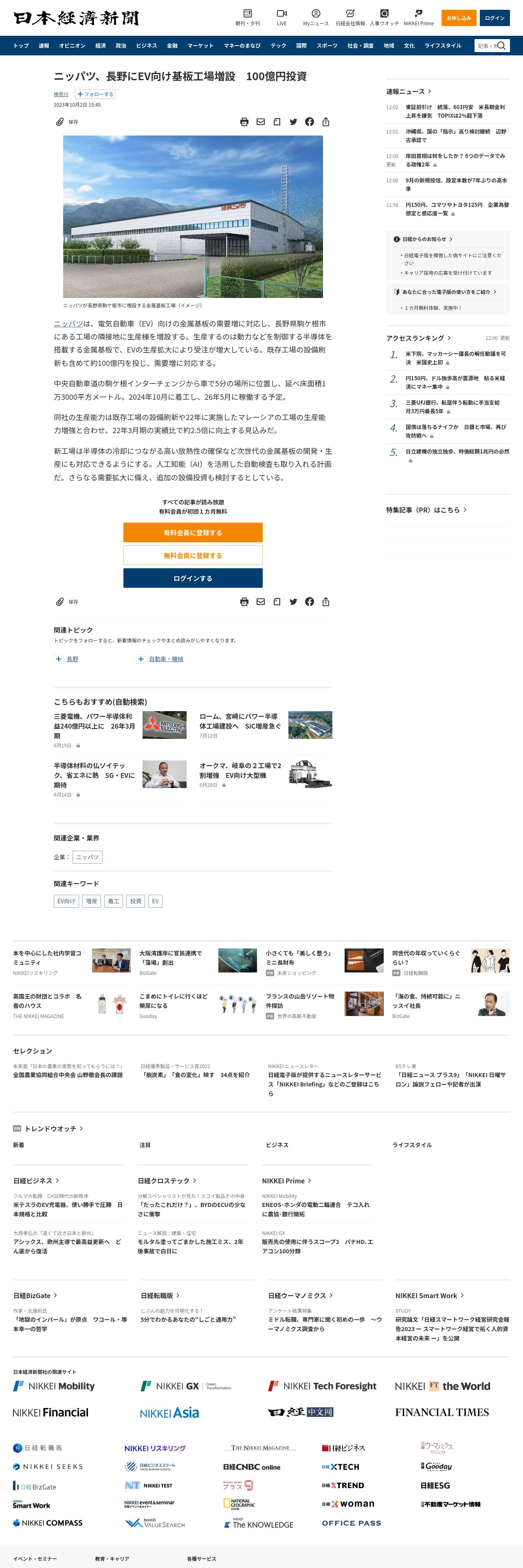
Task: Share on Twitter using the top bird icon
Action: coord(293,122)
